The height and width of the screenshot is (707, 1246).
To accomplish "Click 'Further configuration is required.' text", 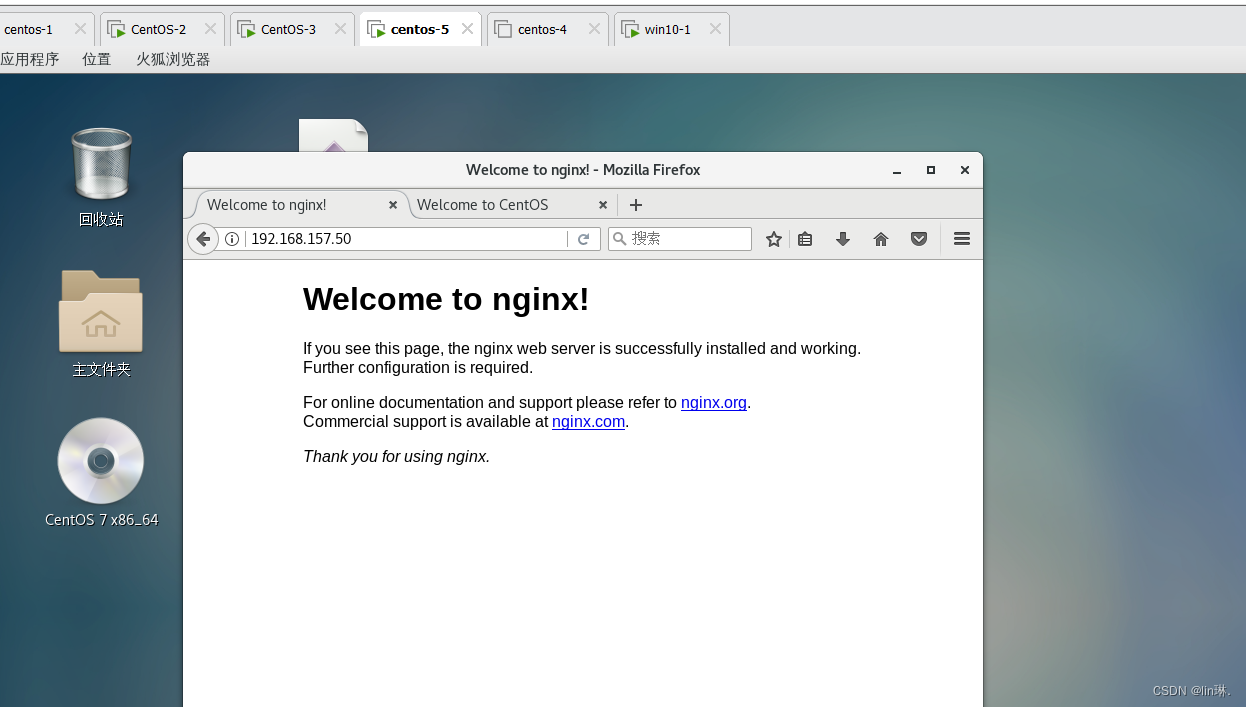I will pyautogui.click(x=418, y=367).
